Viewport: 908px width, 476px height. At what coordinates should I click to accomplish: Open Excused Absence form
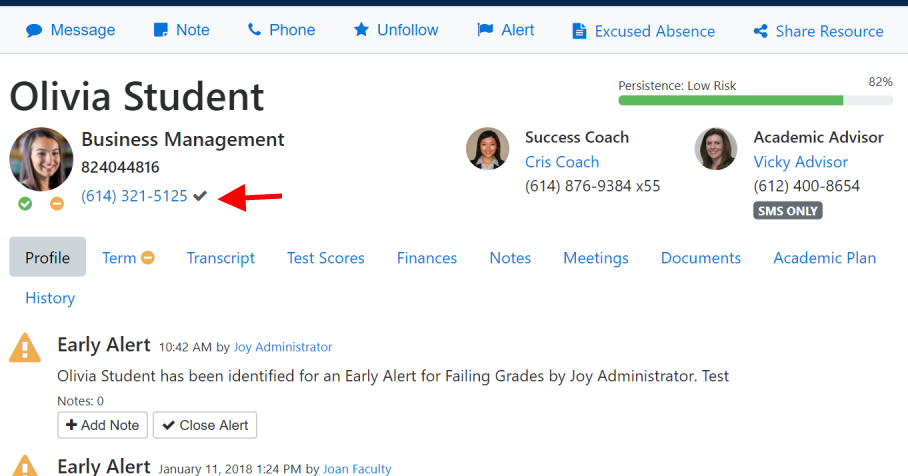(x=644, y=31)
